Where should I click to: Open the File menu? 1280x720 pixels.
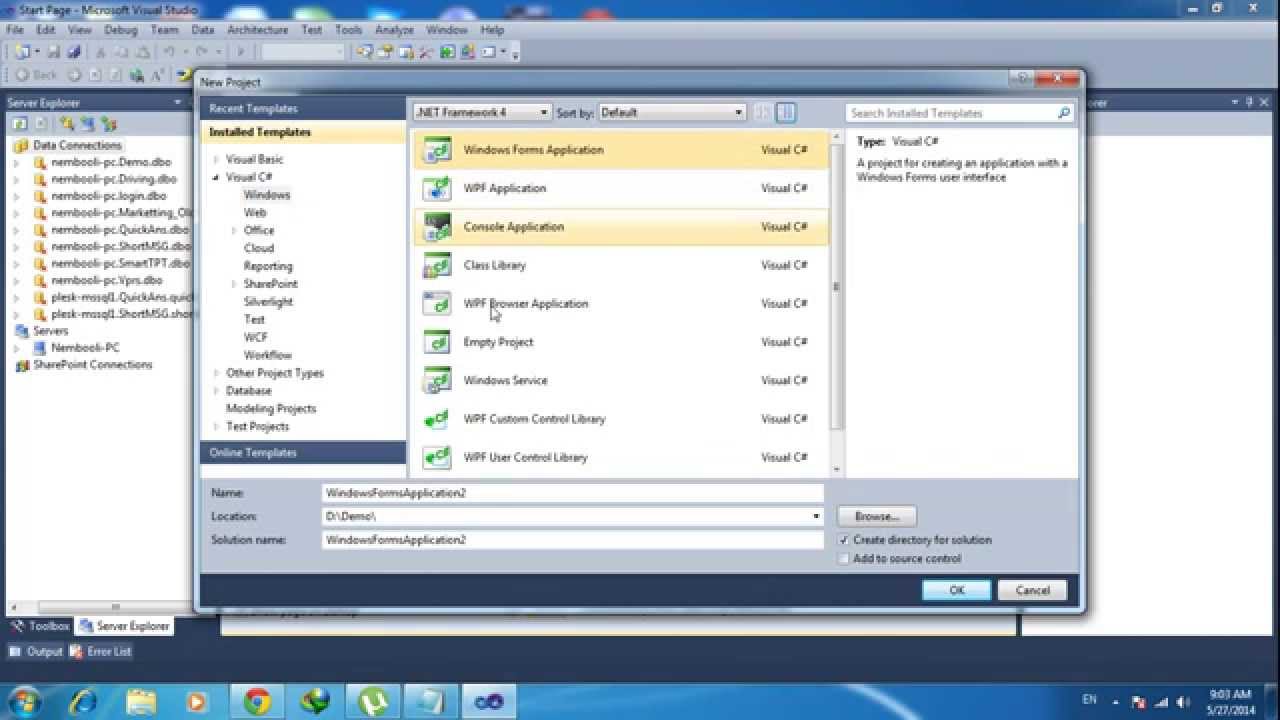(15, 30)
